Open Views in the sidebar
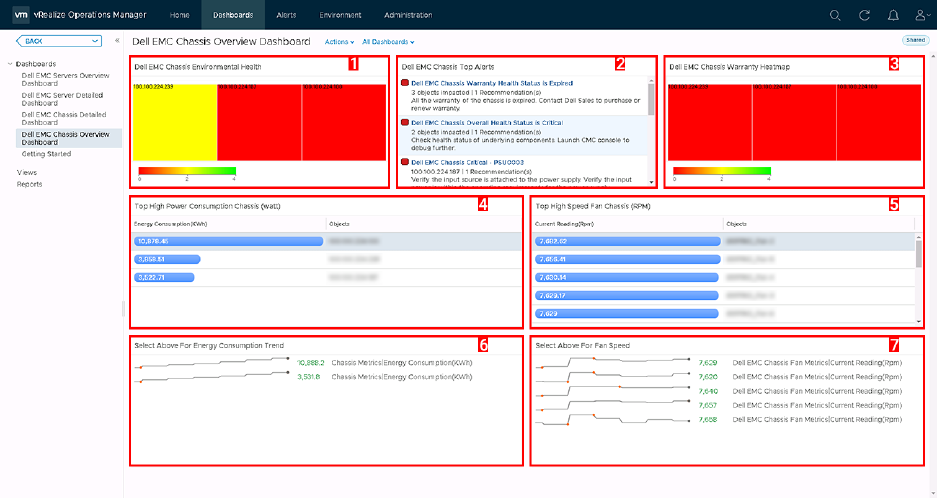Image resolution: width=937 pixels, height=498 pixels. [x=27, y=172]
